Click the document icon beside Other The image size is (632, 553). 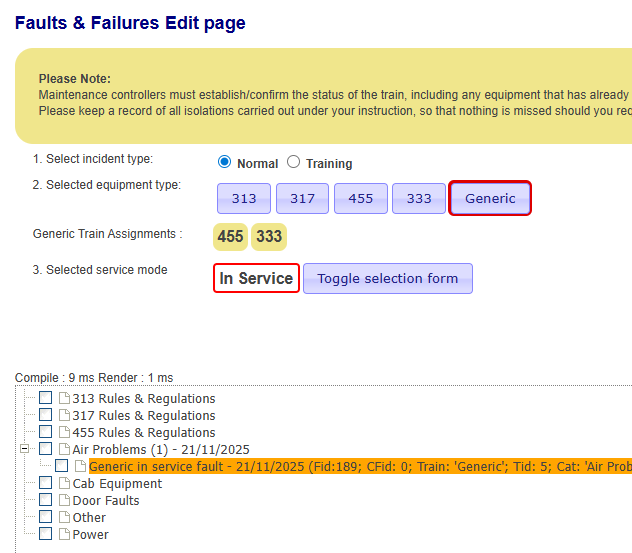[x=64, y=518]
